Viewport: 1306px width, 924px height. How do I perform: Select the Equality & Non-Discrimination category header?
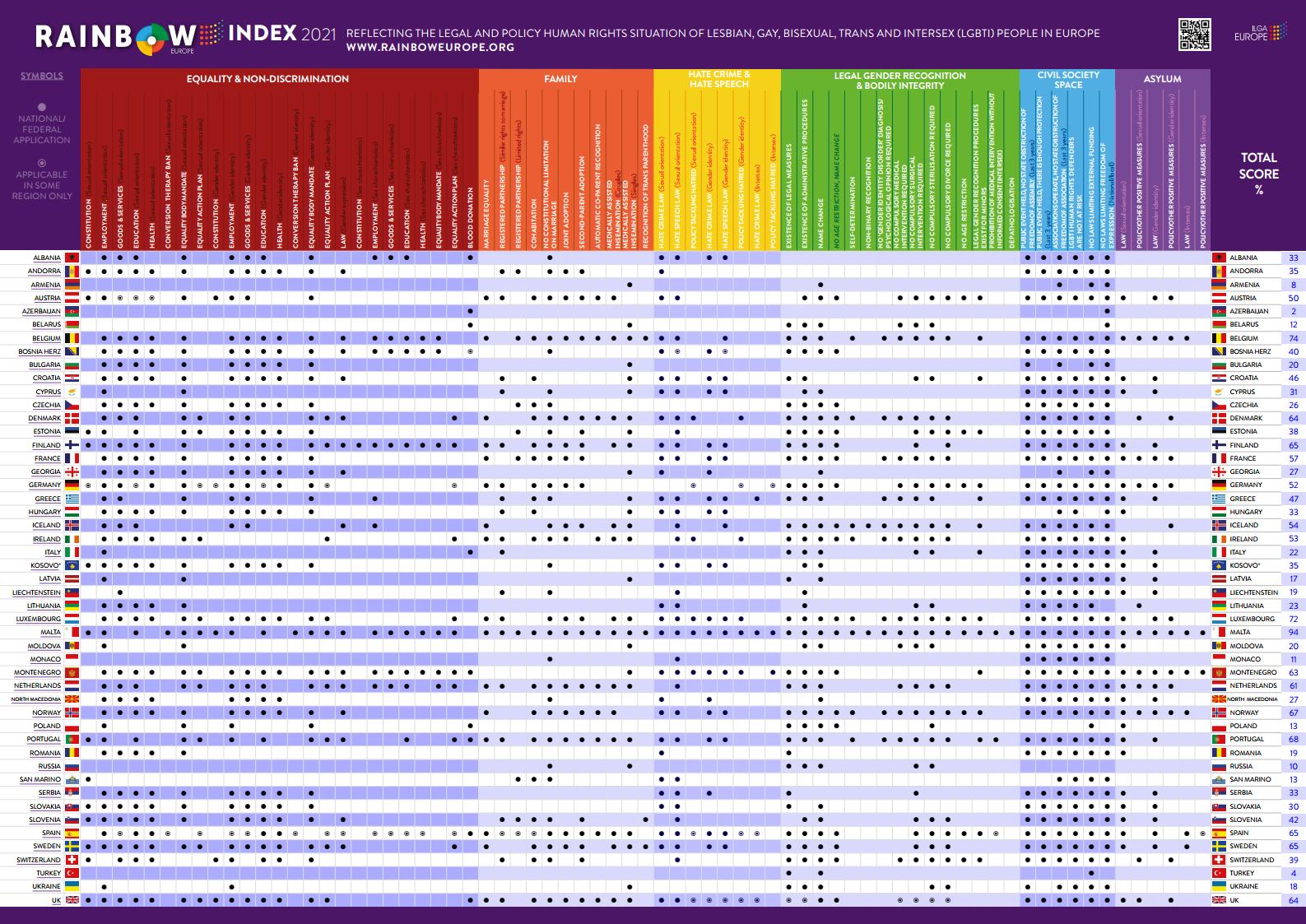[267, 79]
